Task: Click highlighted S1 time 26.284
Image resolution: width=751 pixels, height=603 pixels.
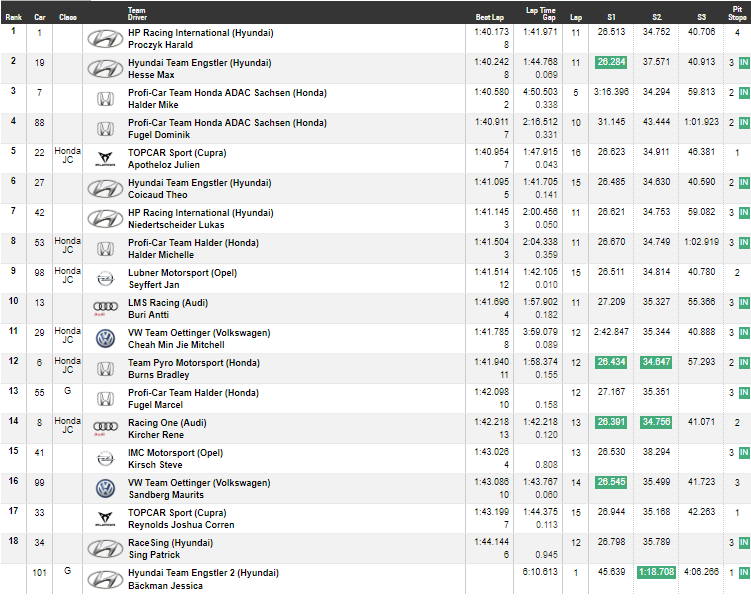Action: tap(611, 62)
